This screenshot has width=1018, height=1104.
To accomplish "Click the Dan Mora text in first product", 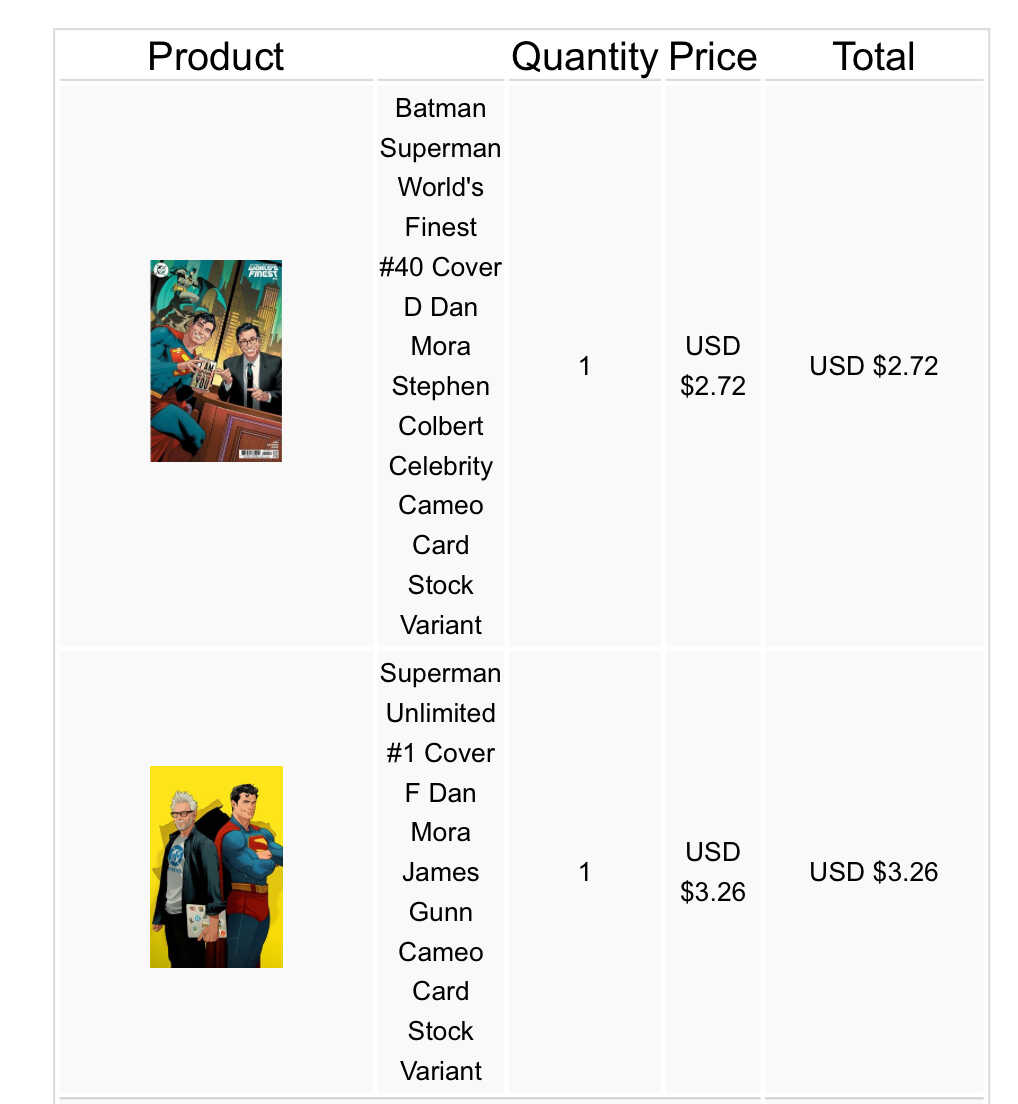I will pos(441,327).
